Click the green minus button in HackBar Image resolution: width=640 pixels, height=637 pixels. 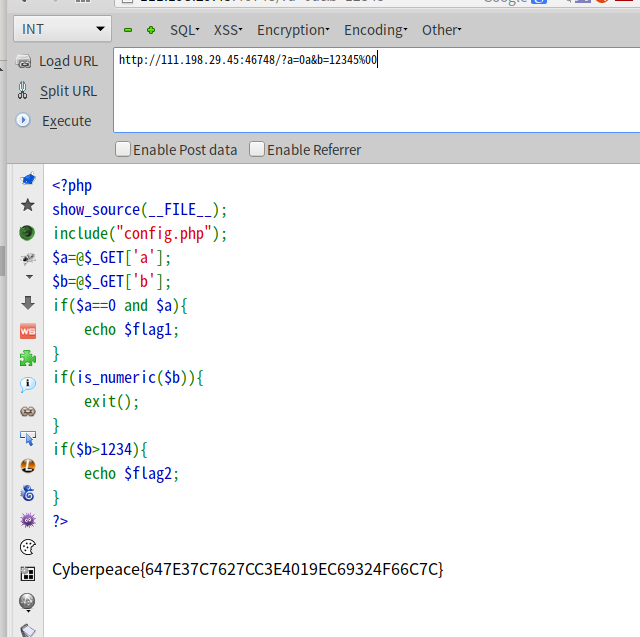click(128, 30)
